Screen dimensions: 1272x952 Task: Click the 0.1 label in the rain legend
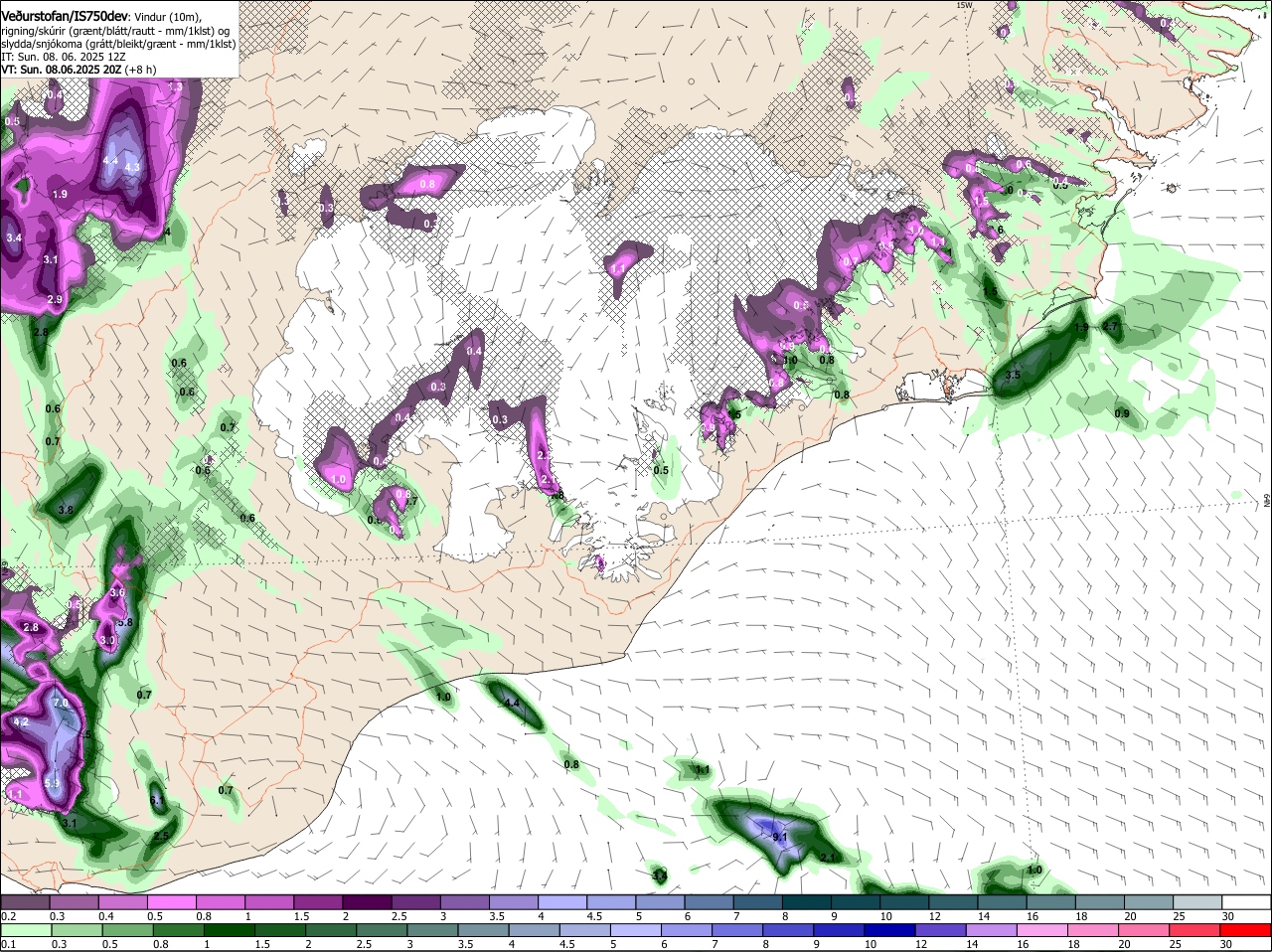[9, 945]
